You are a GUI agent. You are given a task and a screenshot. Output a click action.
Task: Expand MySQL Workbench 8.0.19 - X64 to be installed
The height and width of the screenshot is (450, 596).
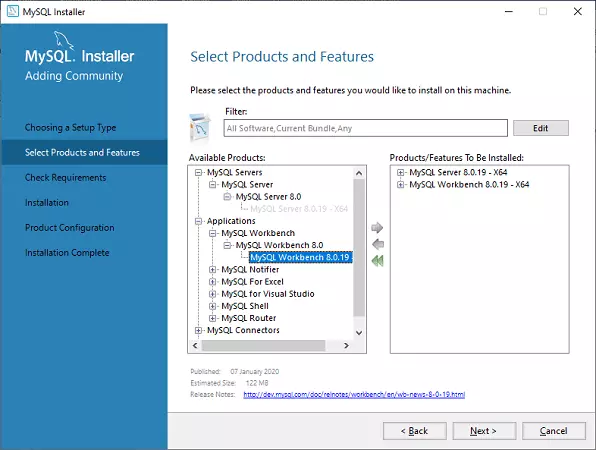click(x=400, y=185)
